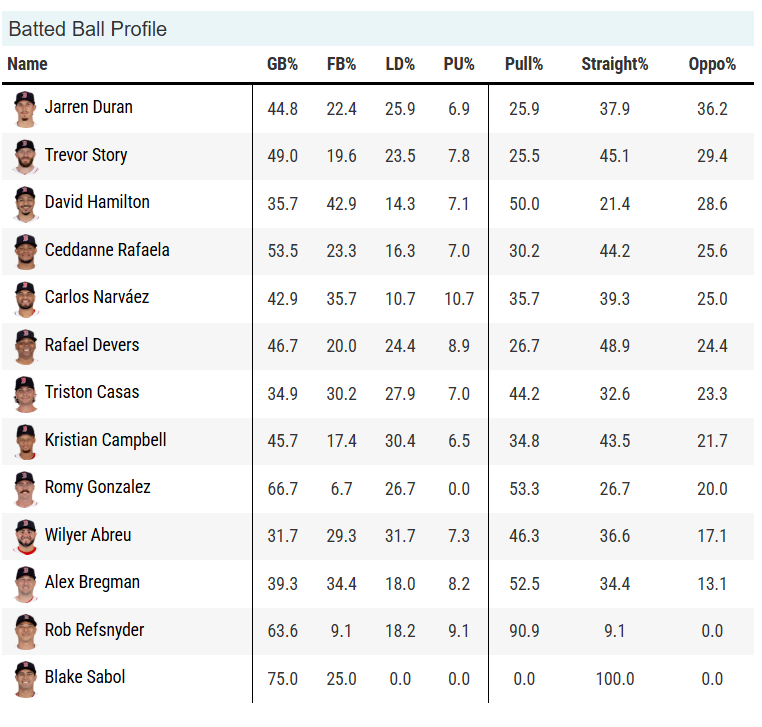Sort by Pull% column header
Viewport: 762px width, 727px height.
click(x=524, y=64)
